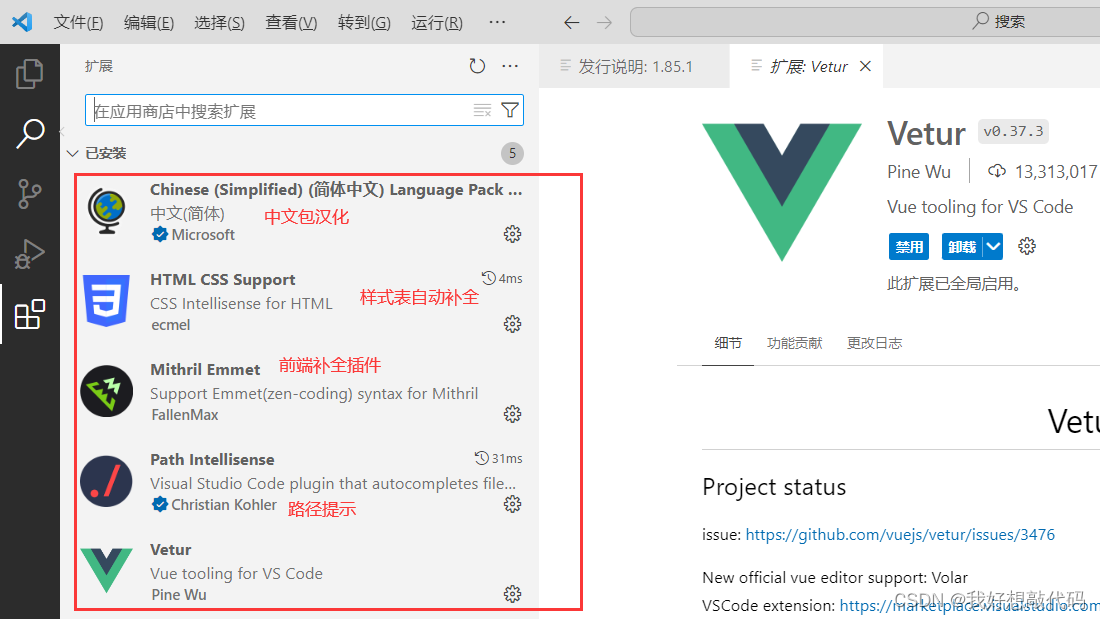
Task: Refresh the extensions list
Action: click(477, 66)
